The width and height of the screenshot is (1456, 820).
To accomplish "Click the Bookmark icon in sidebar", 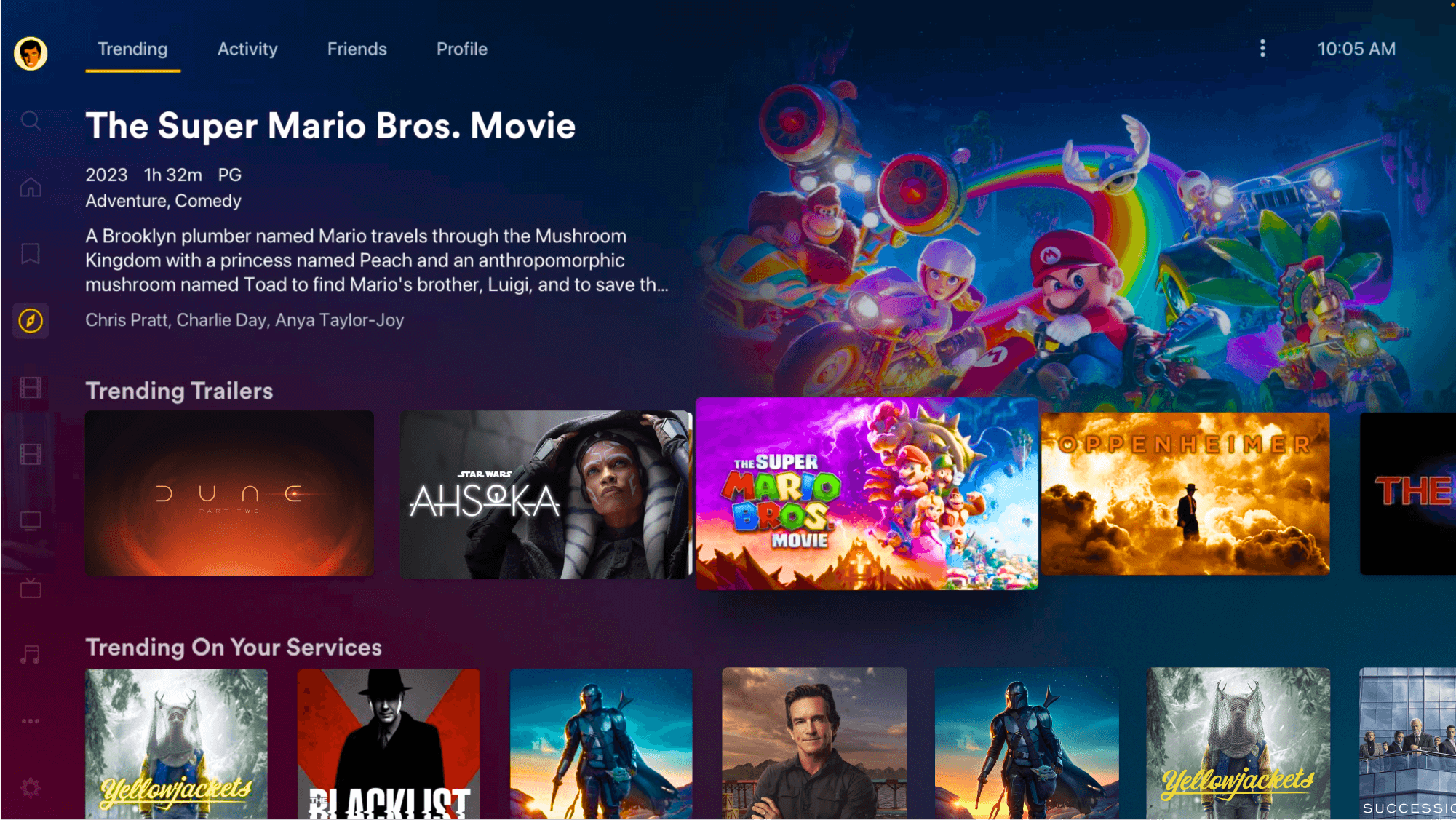I will [31, 253].
